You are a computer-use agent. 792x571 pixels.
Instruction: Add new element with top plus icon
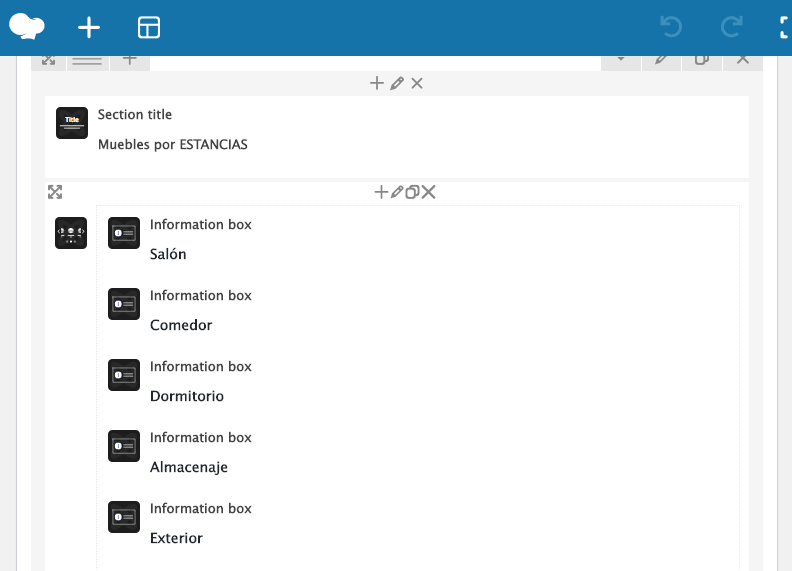coord(89,27)
